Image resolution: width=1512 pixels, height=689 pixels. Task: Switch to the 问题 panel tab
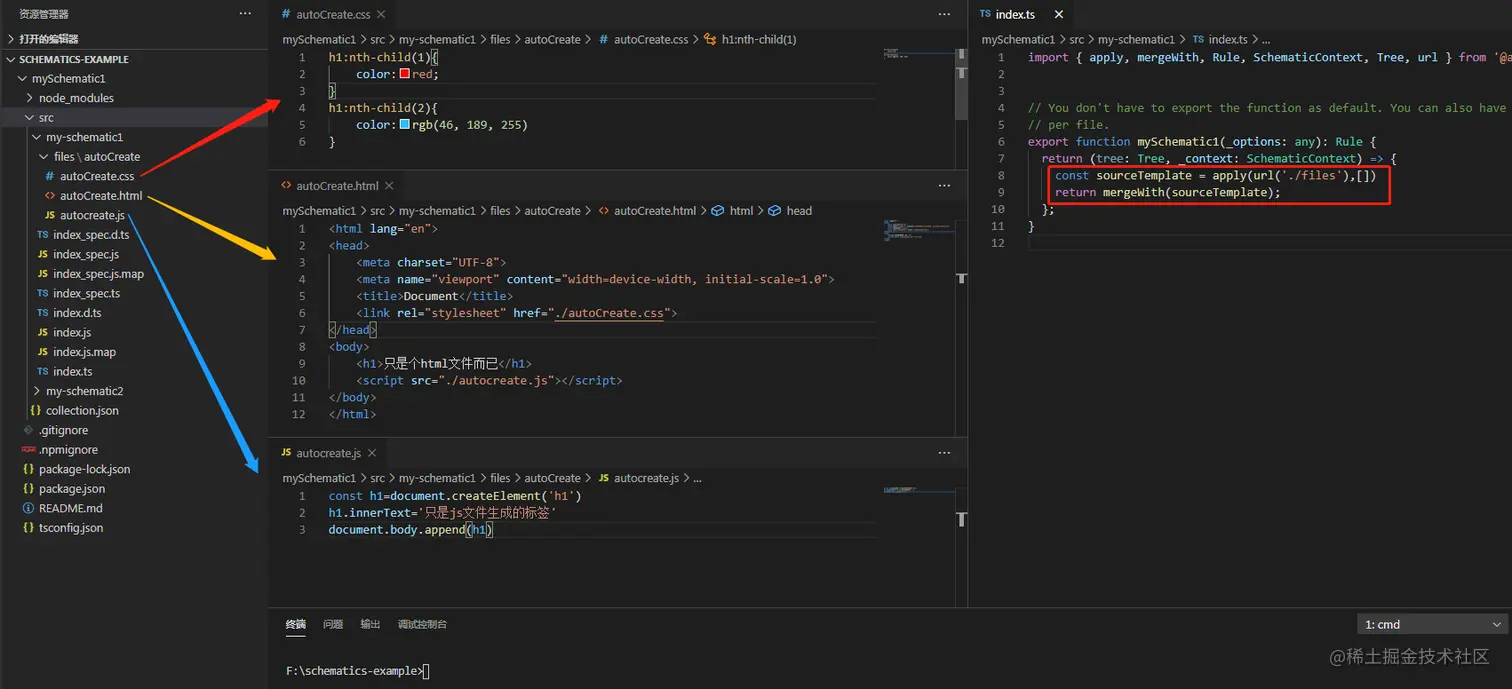pos(331,623)
